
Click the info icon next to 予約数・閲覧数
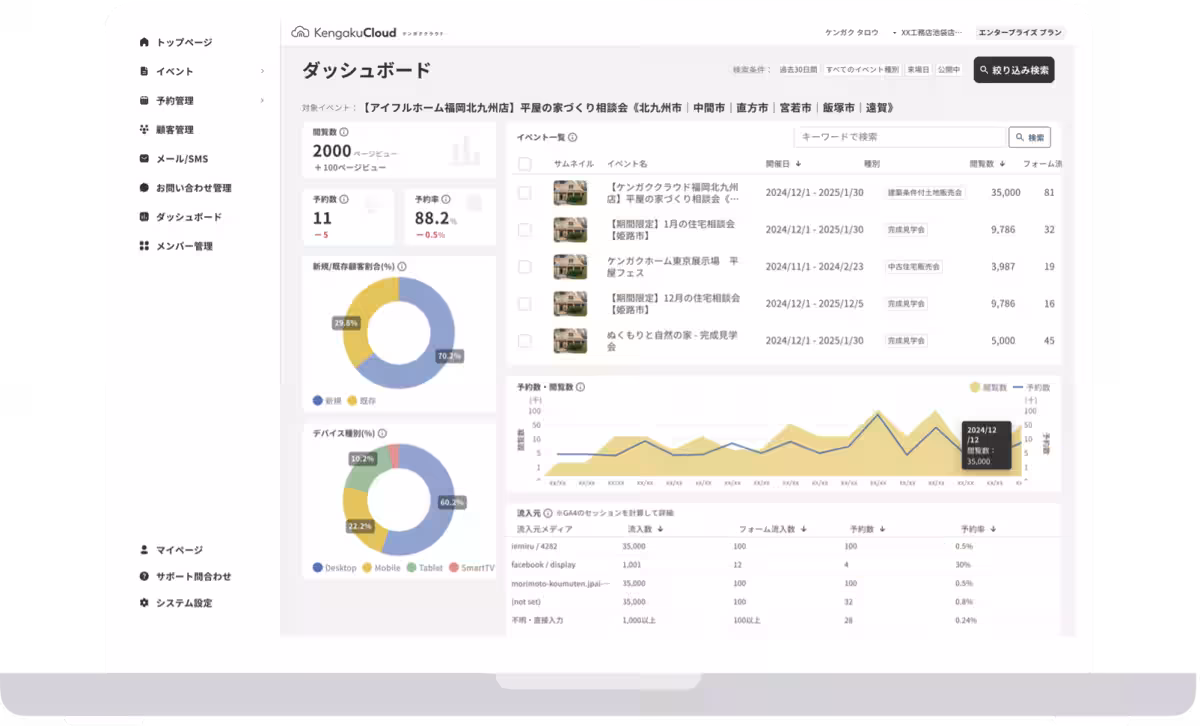tap(581, 387)
